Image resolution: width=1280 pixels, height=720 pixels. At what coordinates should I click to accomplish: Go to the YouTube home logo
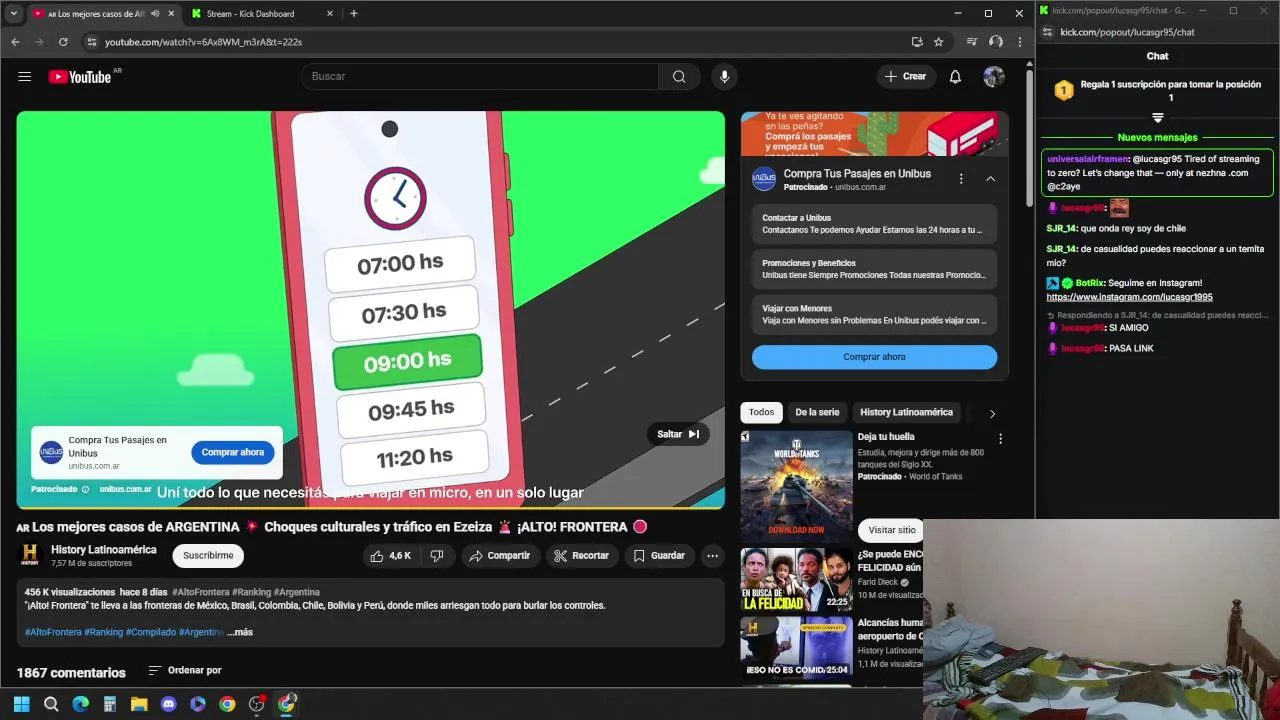[x=79, y=77]
